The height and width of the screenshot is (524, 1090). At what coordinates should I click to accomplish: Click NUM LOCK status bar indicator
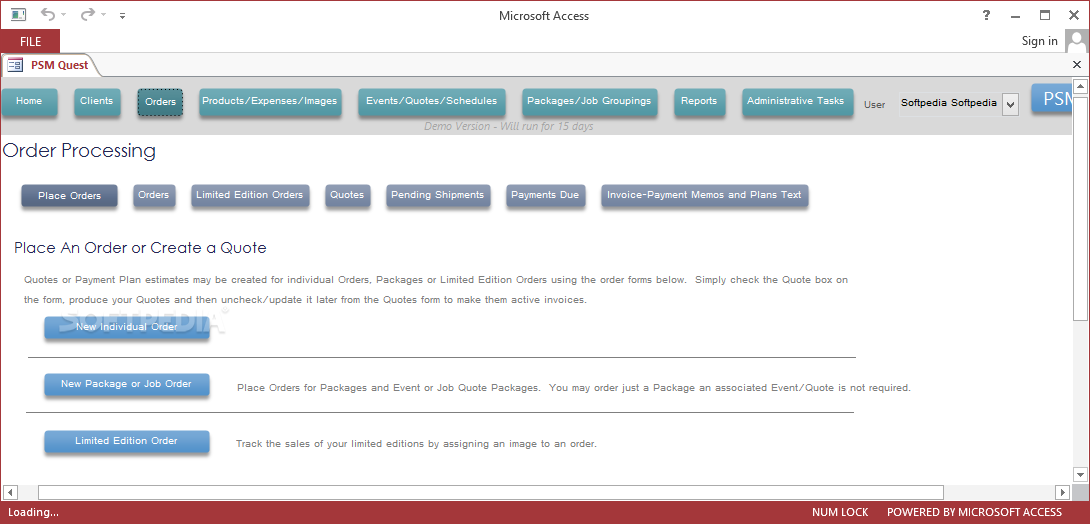point(840,512)
